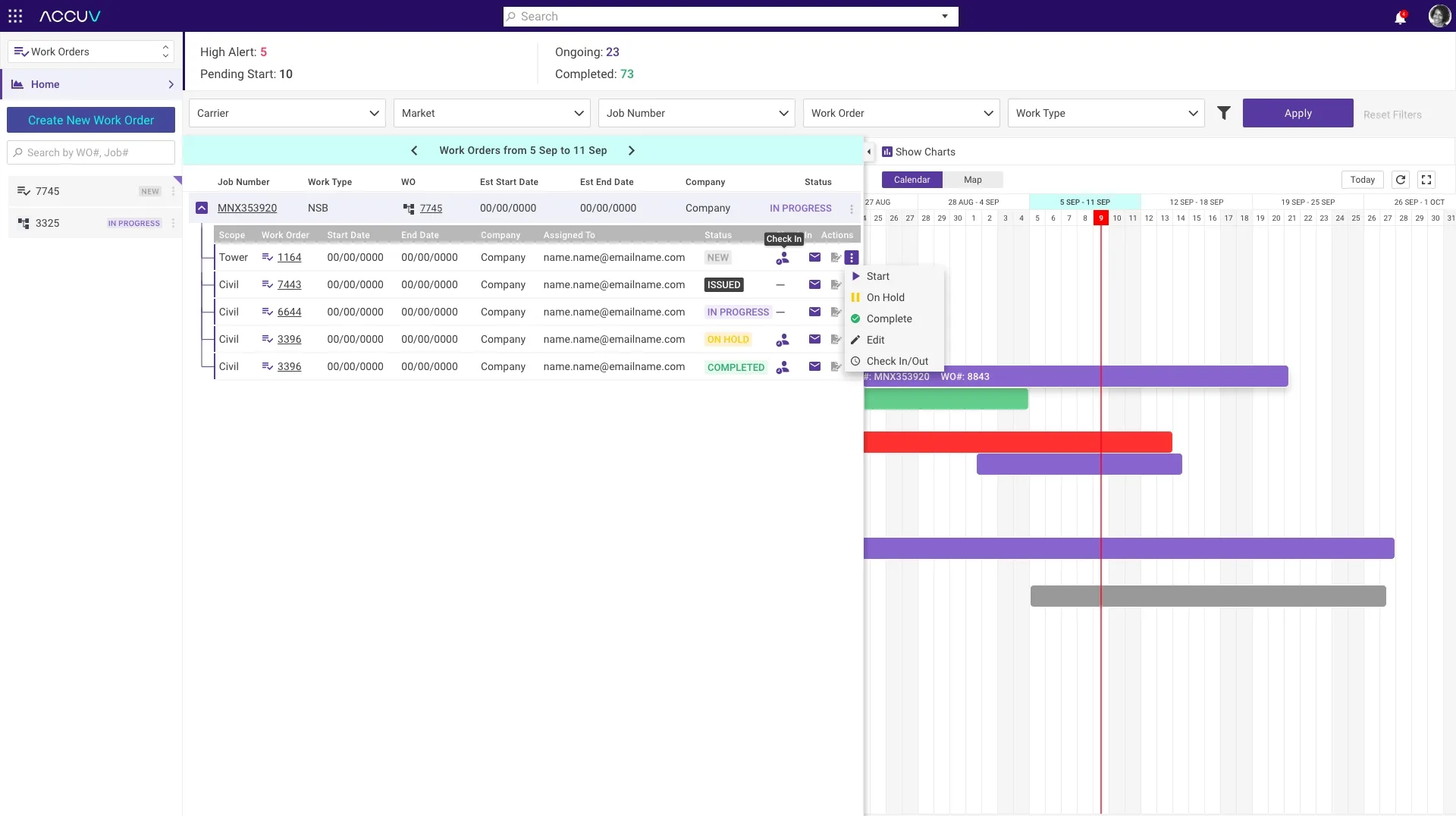Jump to Today in the calendar
Viewport: 1456px width, 816px height.
tap(1362, 180)
